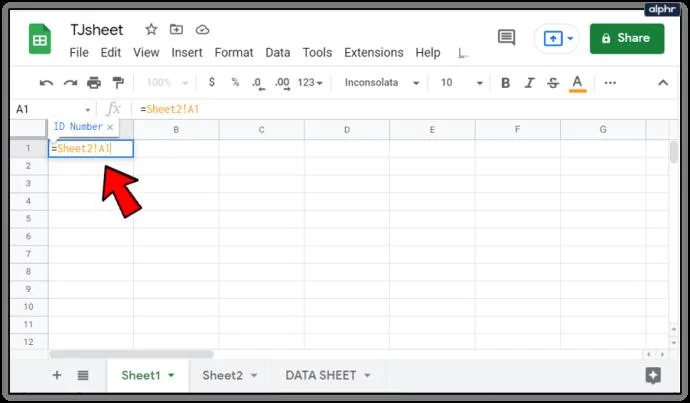Select column B header
The image size is (690, 403).
click(176, 130)
